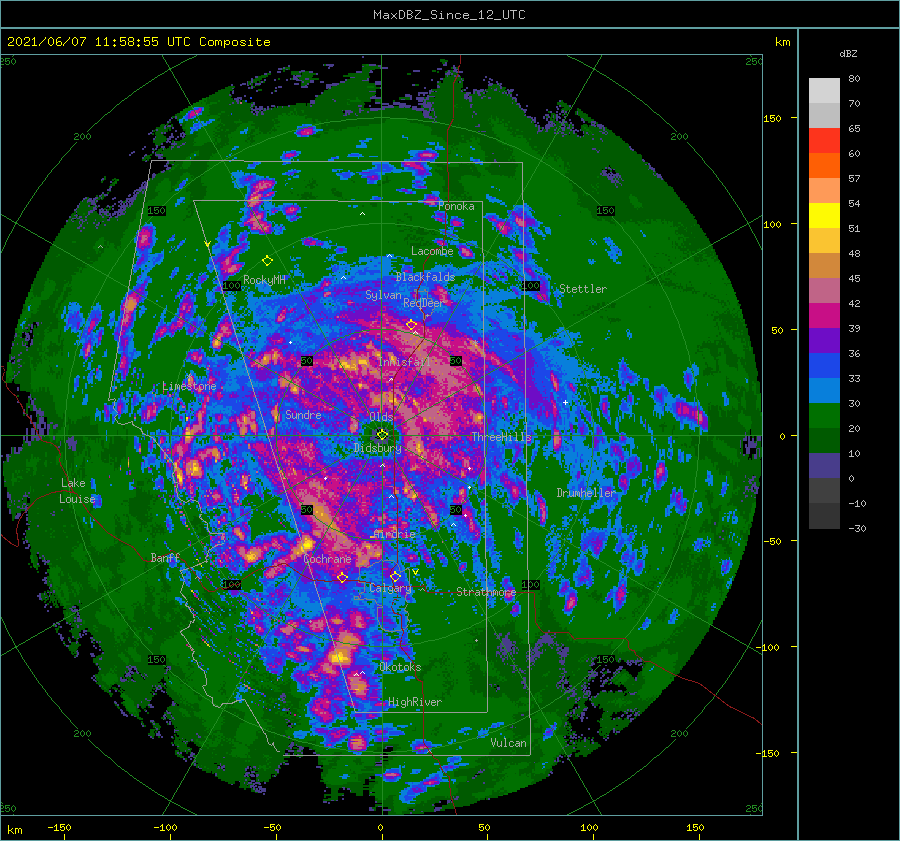Select the yellow diamond marker below RedDeer
This screenshot has height=841, width=900.
click(x=411, y=325)
